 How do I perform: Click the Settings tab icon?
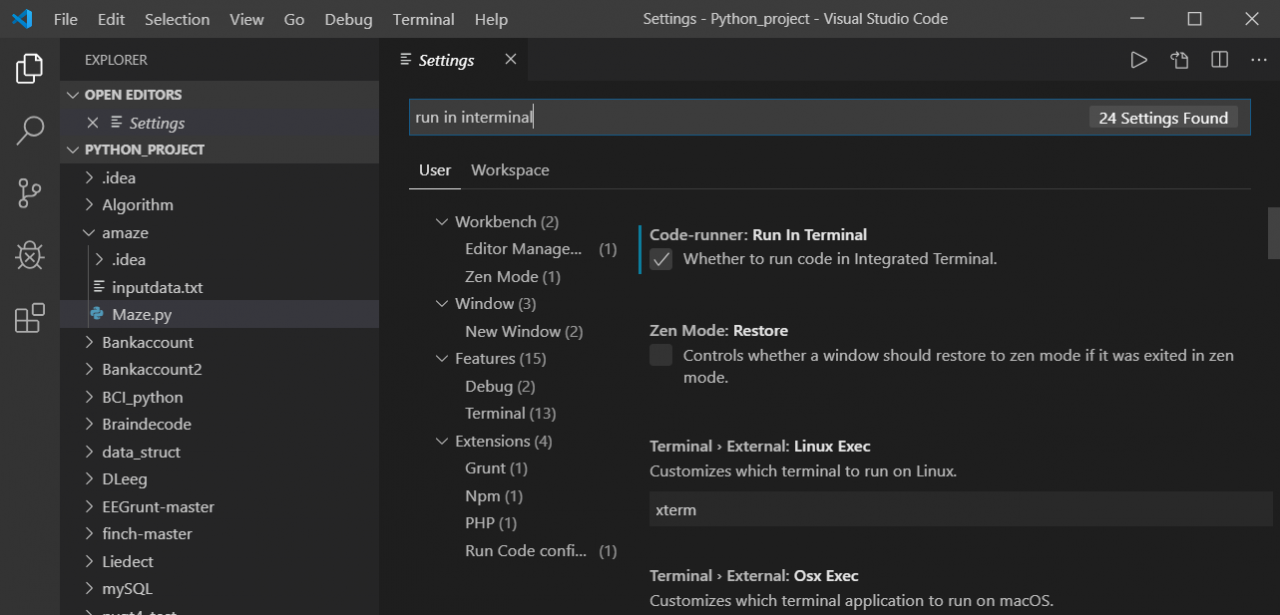[x=405, y=60]
